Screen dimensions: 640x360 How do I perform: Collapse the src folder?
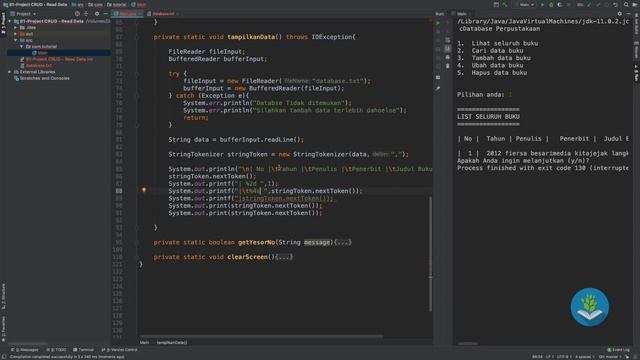16,40
